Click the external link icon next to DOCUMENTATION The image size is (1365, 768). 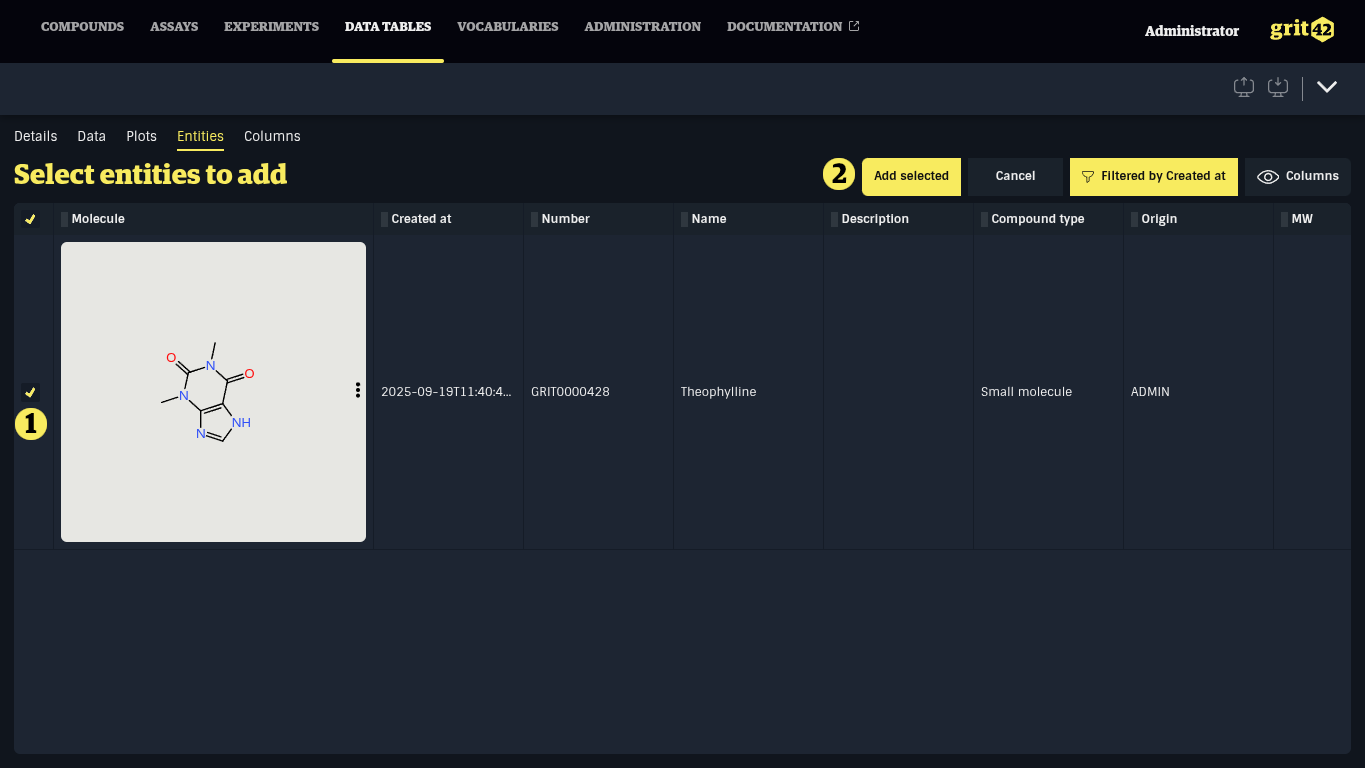(855, 26)
